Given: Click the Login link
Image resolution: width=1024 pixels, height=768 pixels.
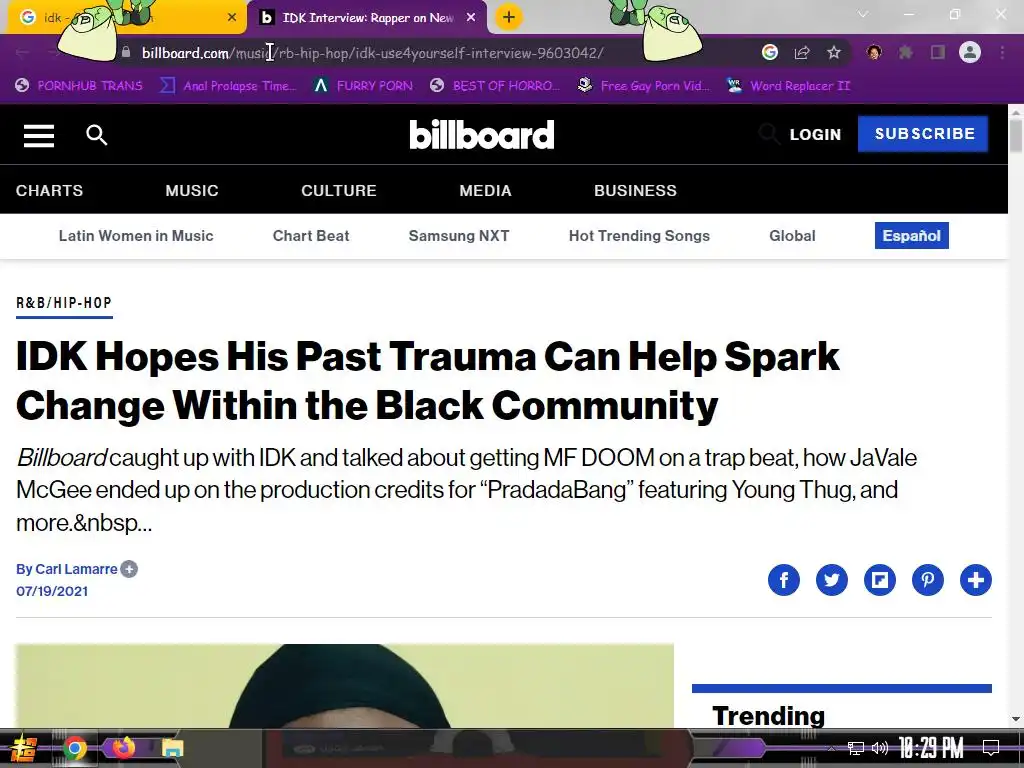Looking at the screenshot, I should click(x=815, y=135).
